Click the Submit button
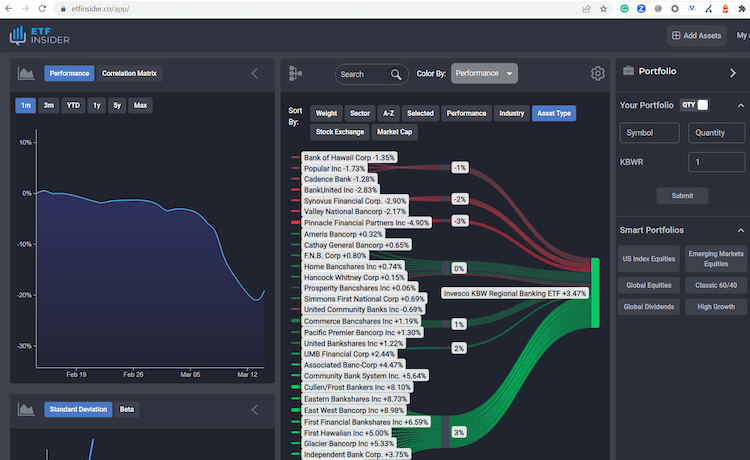Viewport: 750px width, 460px height. point(682,196)
